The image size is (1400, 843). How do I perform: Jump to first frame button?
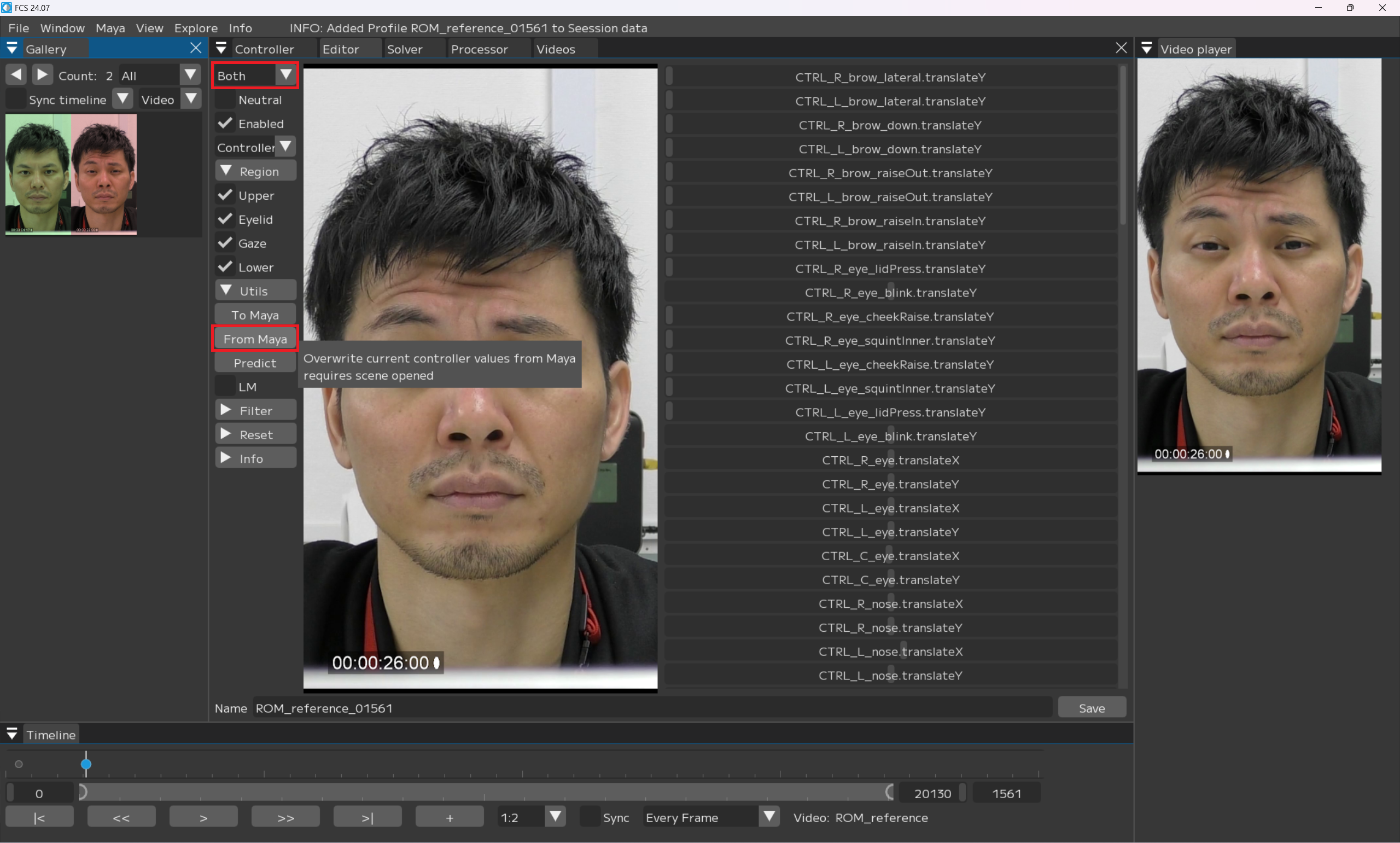39,817
